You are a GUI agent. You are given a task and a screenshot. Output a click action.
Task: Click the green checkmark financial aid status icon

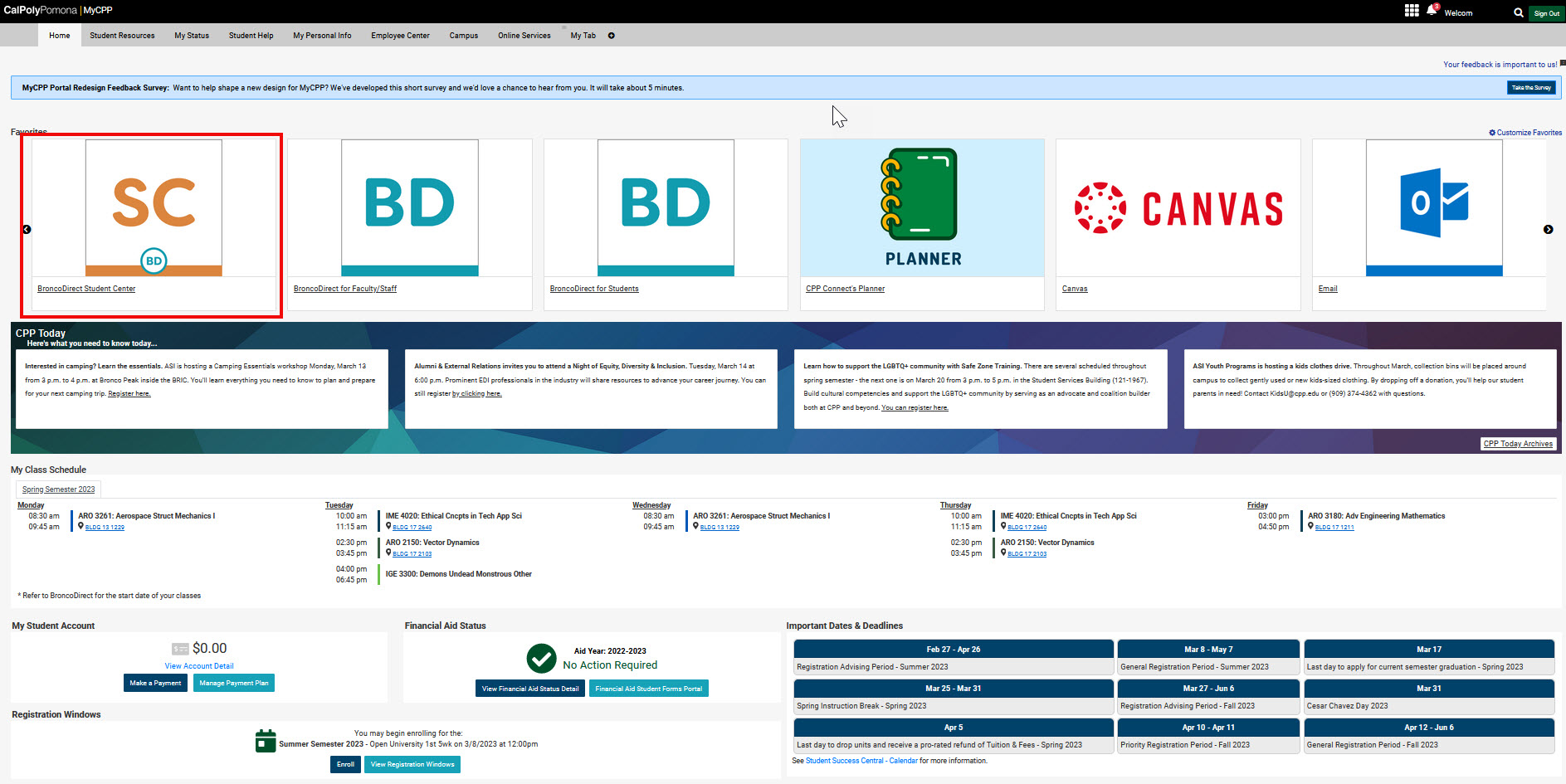(541, 659)
